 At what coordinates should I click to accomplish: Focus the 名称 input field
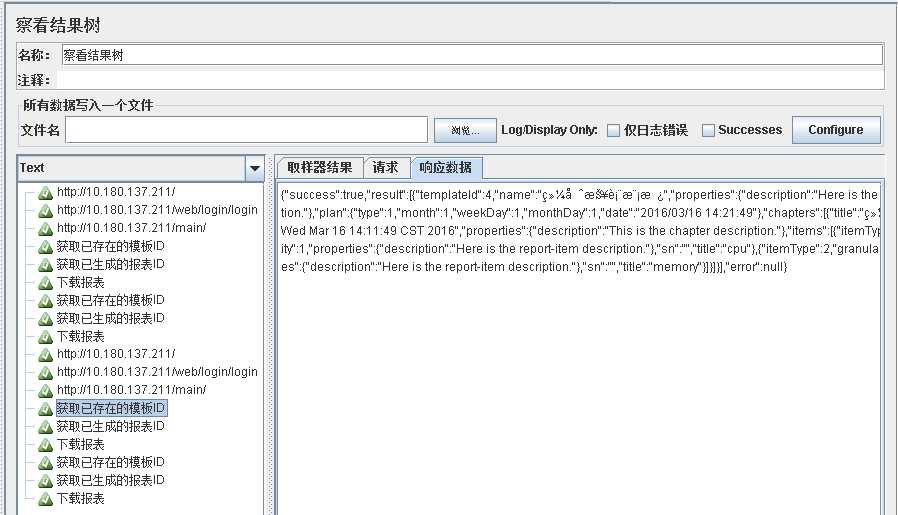(471, 55)
